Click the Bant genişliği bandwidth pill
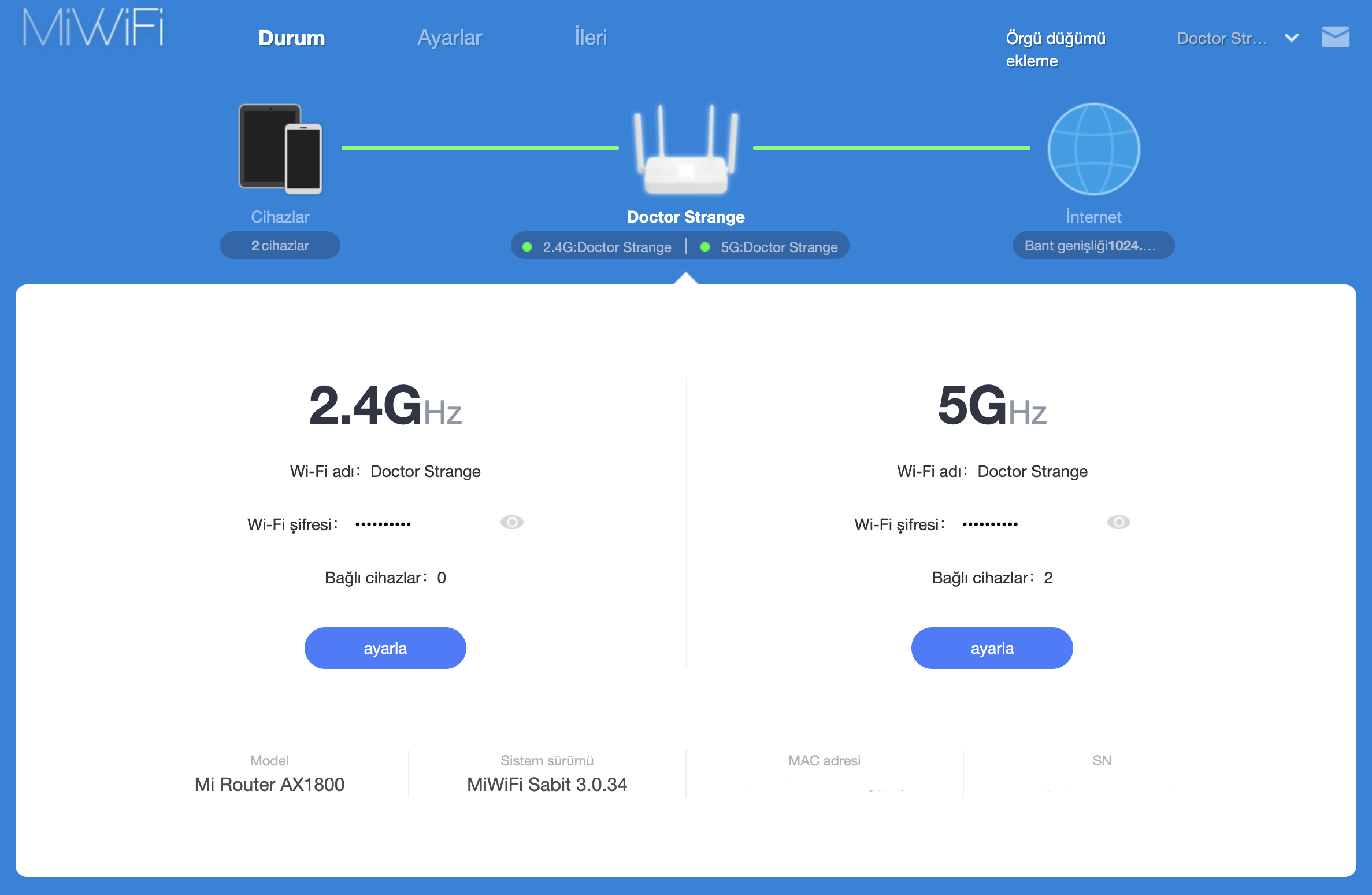 (1093, 246)
